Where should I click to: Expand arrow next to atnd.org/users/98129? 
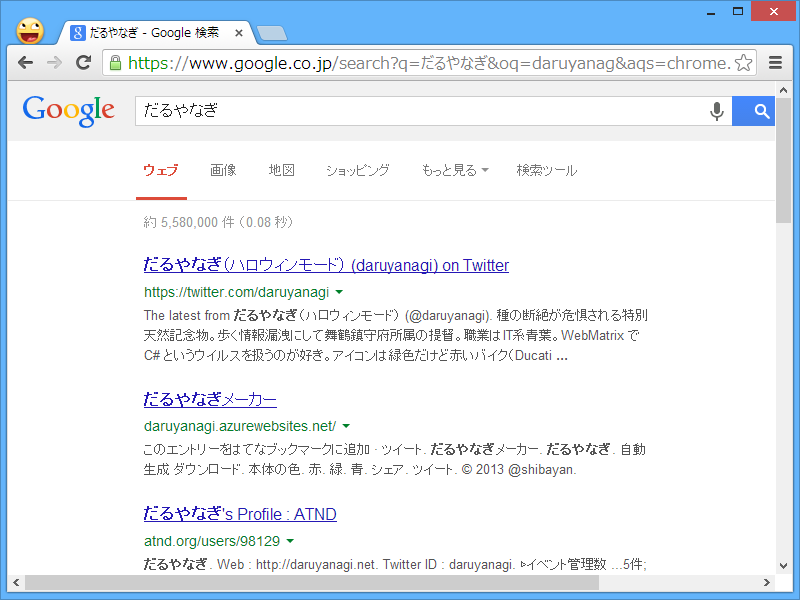(x=290, y=541)
